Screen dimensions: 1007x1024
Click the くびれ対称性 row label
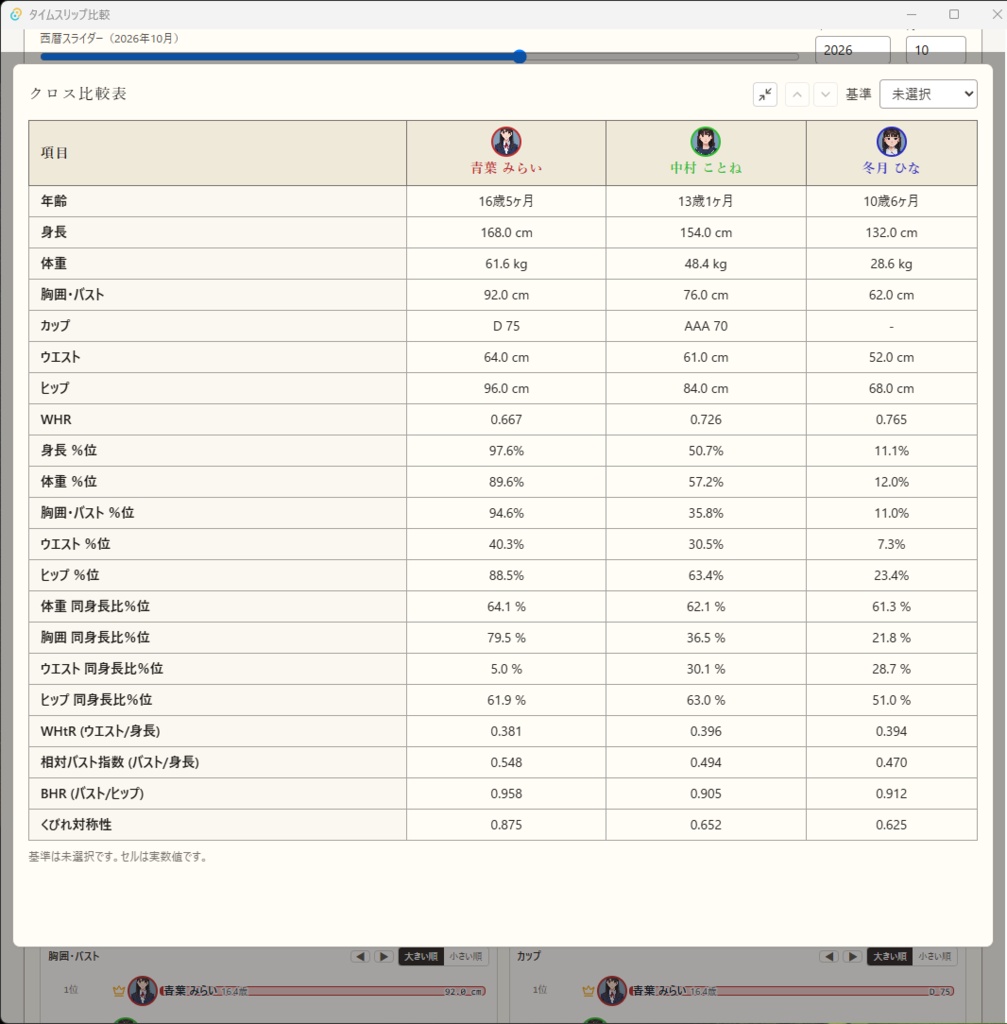click(x=76, y=825)
